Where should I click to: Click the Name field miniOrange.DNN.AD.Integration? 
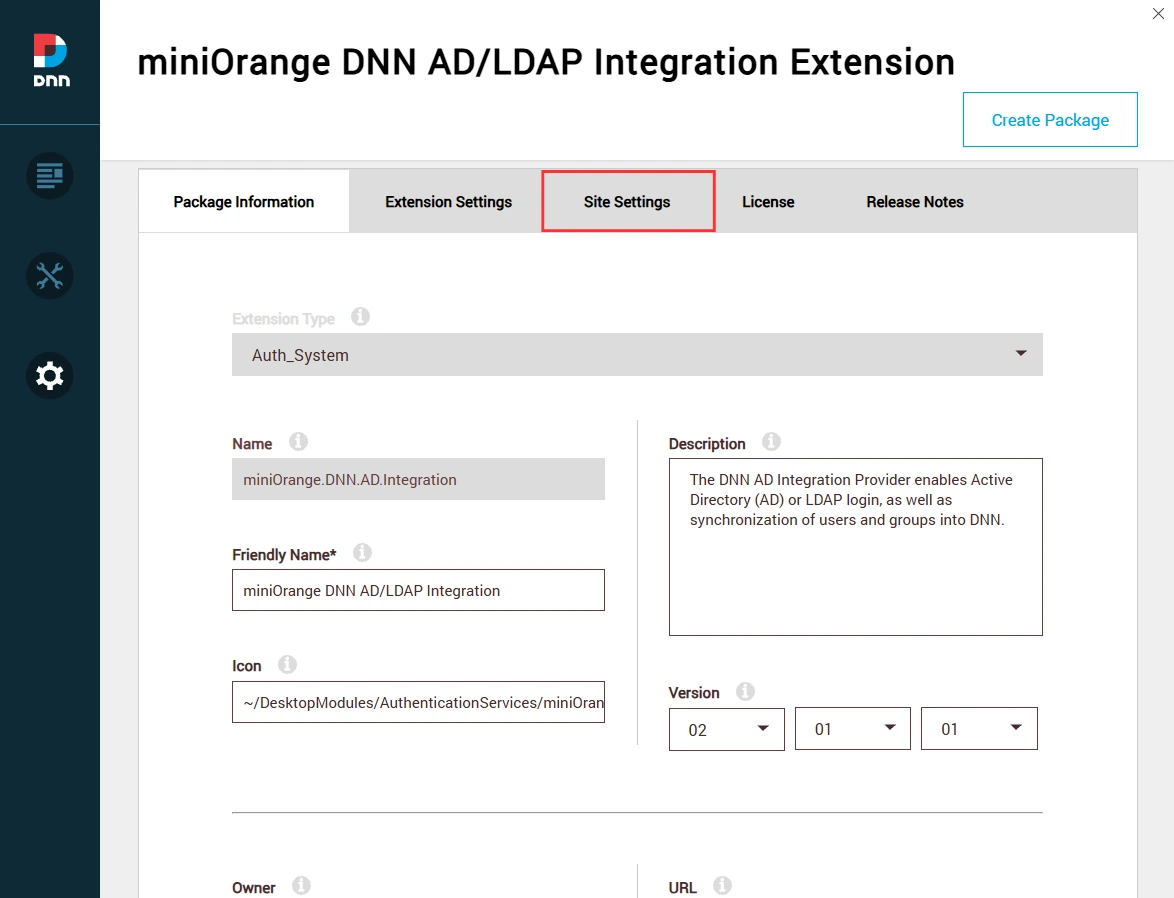(x=418, y=479)
